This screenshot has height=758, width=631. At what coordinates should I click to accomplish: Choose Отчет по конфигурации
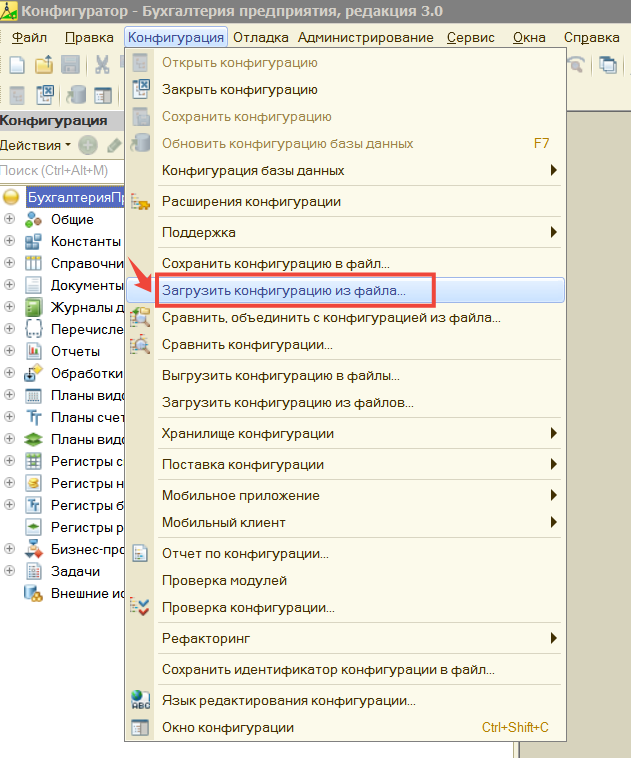[x=345, y=554]
